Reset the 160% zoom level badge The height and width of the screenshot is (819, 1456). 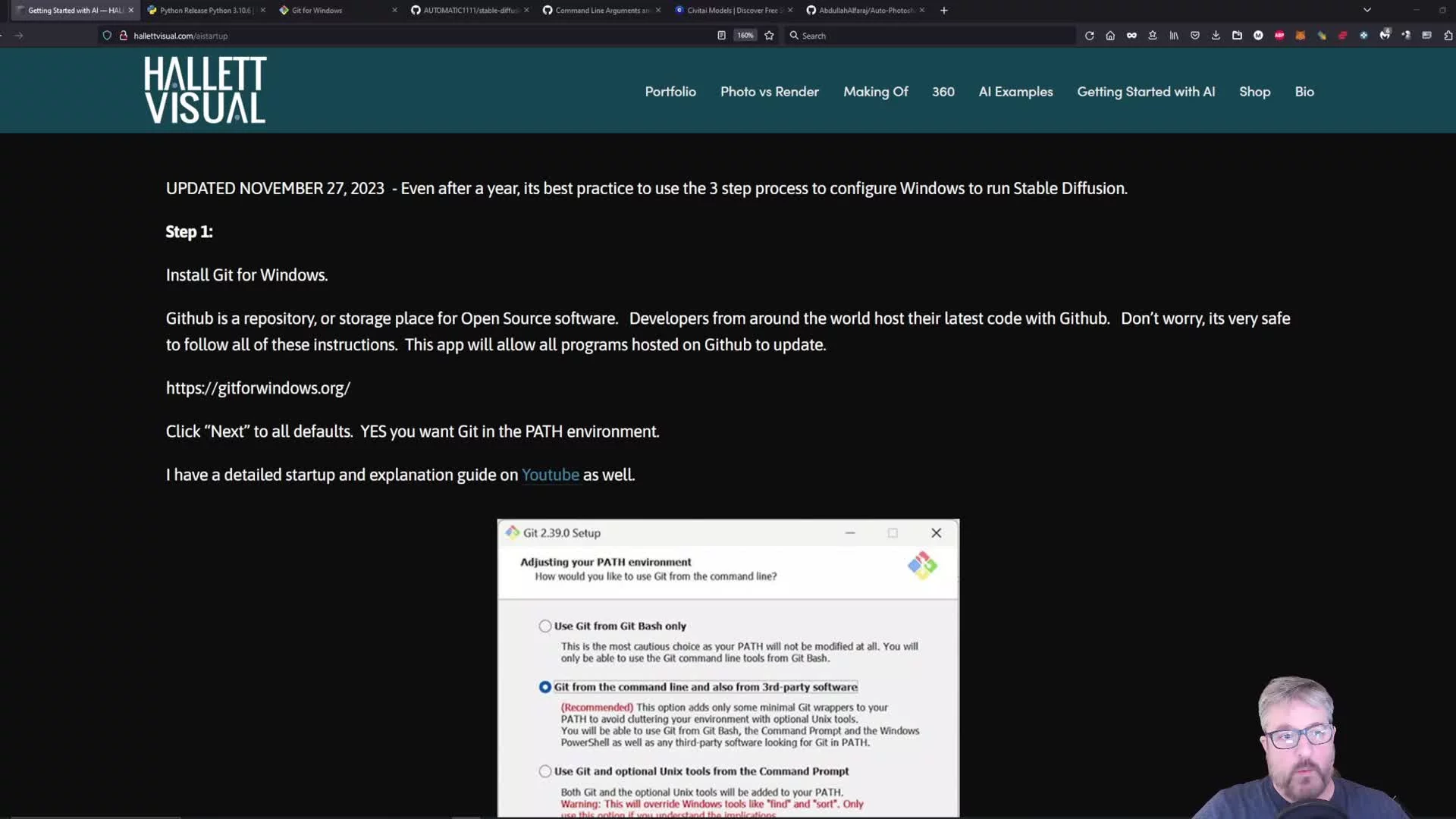tap(745, 36)
